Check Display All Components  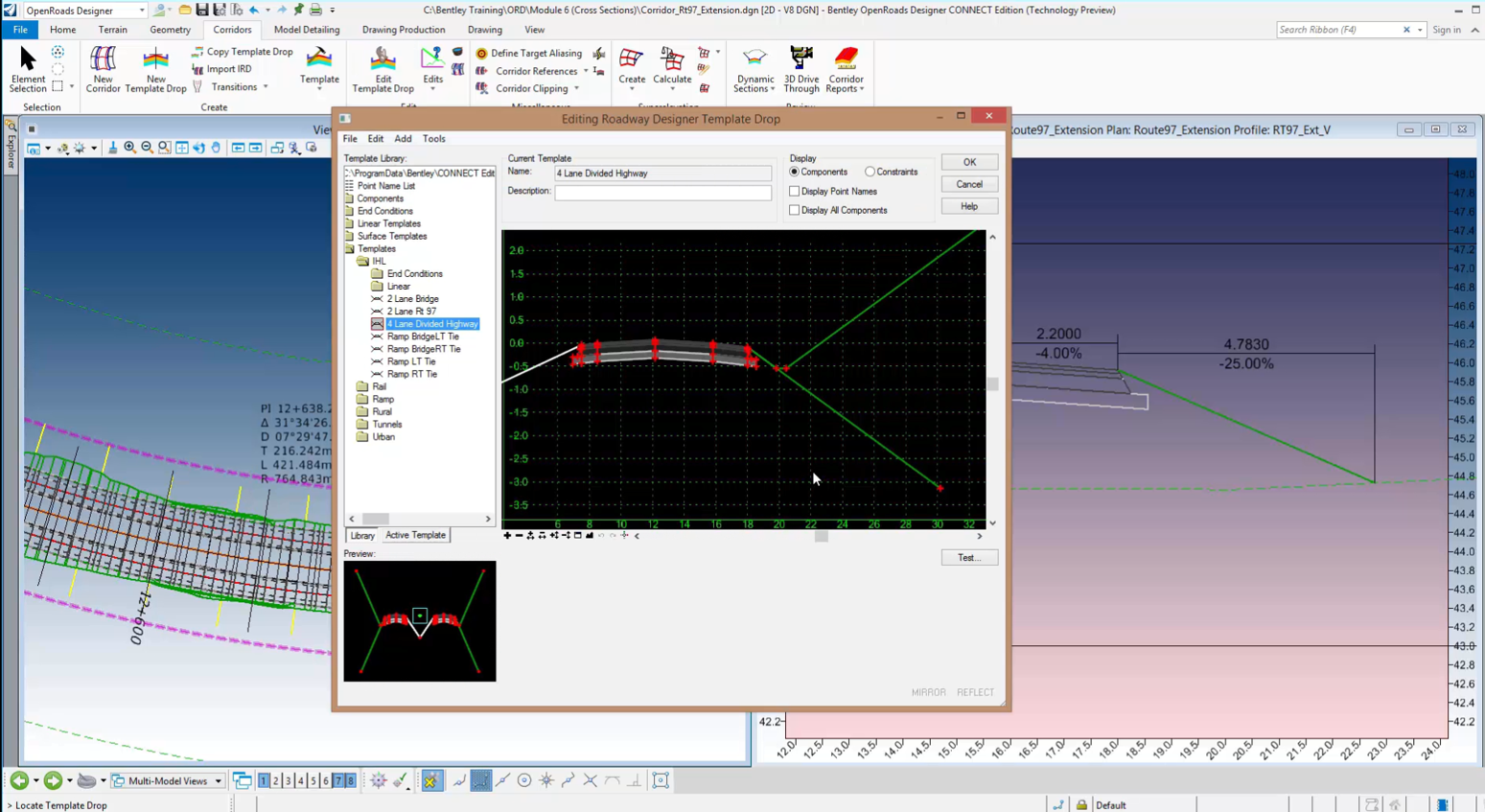(x=793, y=210)
